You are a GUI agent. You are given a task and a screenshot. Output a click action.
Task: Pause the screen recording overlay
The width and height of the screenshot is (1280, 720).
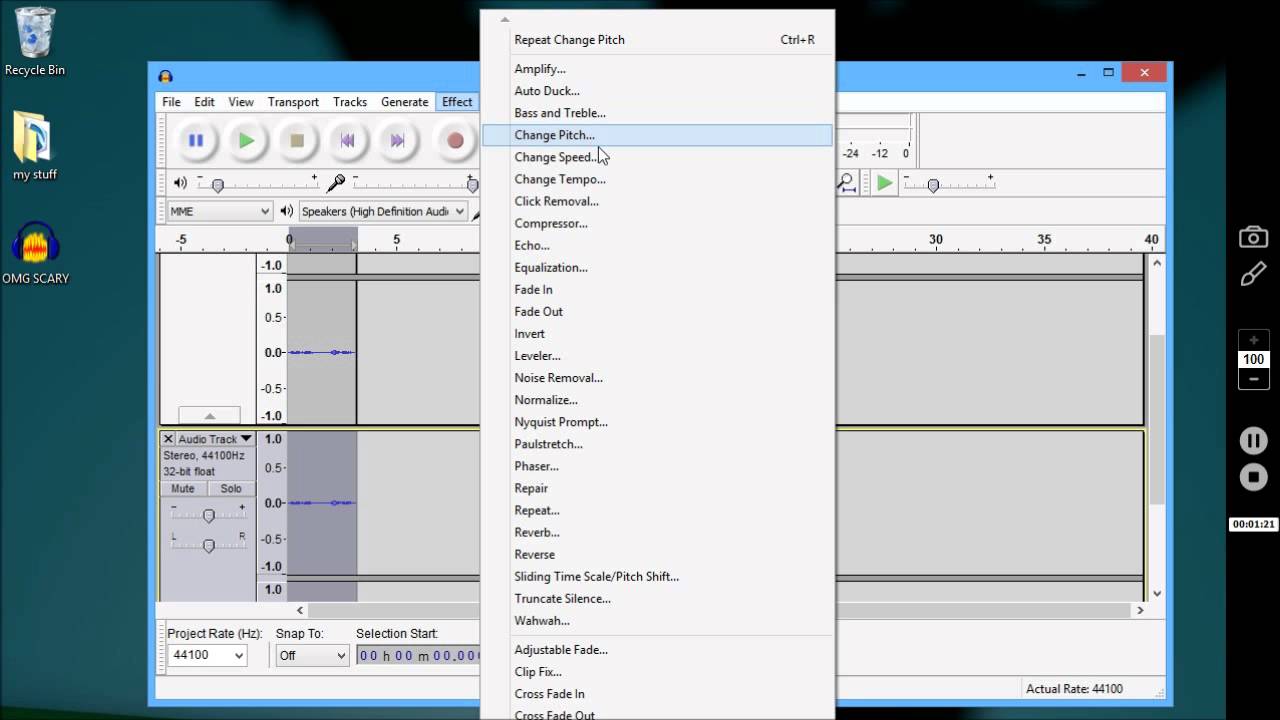coord(1253,440)
